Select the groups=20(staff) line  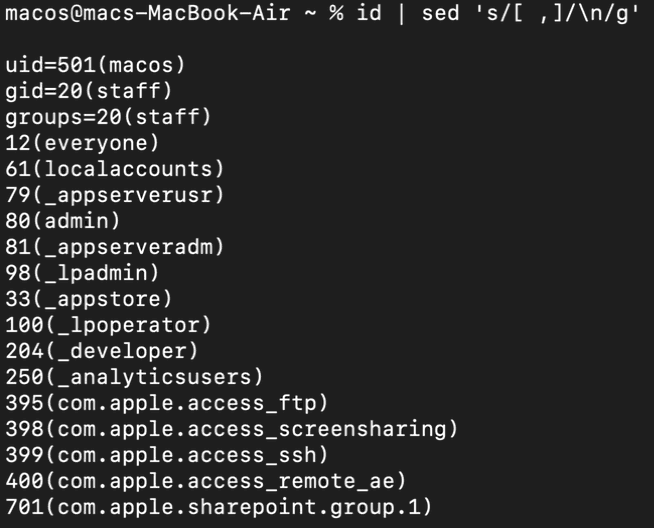[x=108, y=117]
